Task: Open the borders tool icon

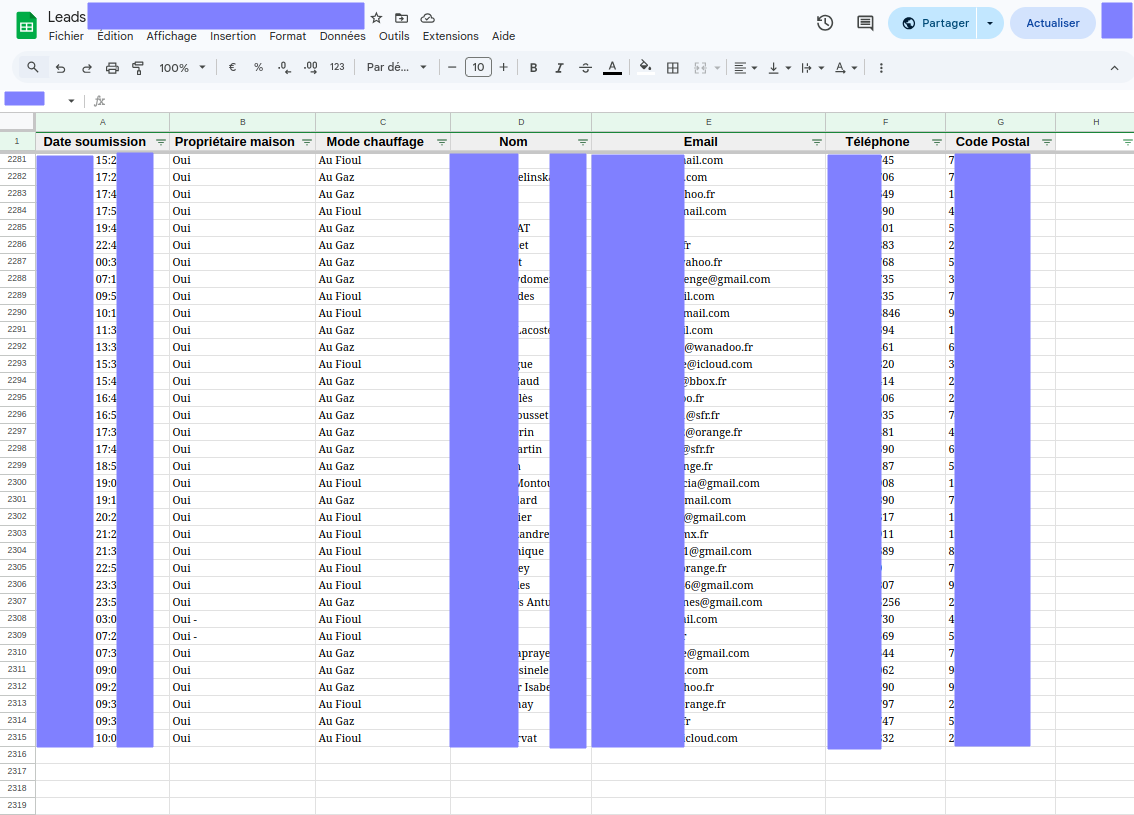Action: pos(673,68)
